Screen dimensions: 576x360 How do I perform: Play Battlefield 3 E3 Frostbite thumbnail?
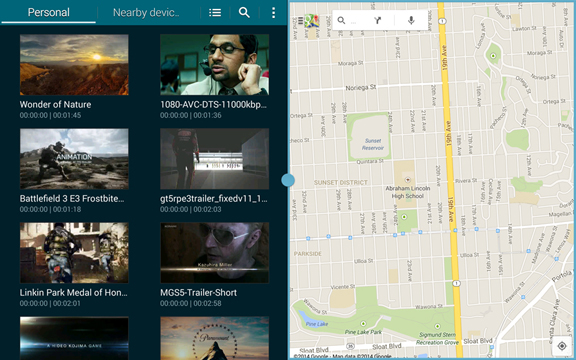(x=74, y=159)
